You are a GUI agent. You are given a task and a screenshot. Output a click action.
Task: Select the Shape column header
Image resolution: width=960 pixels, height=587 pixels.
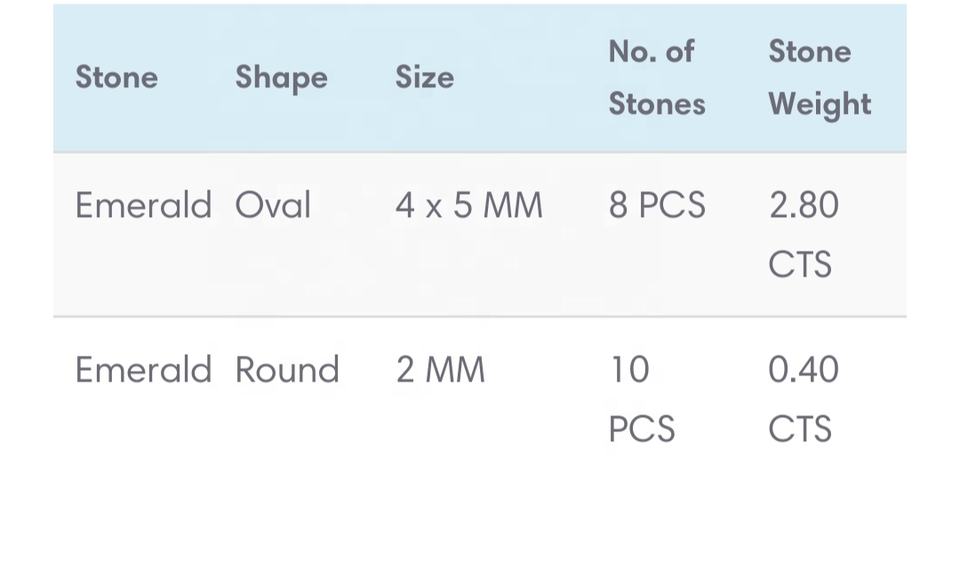click(x=281, y=78)
